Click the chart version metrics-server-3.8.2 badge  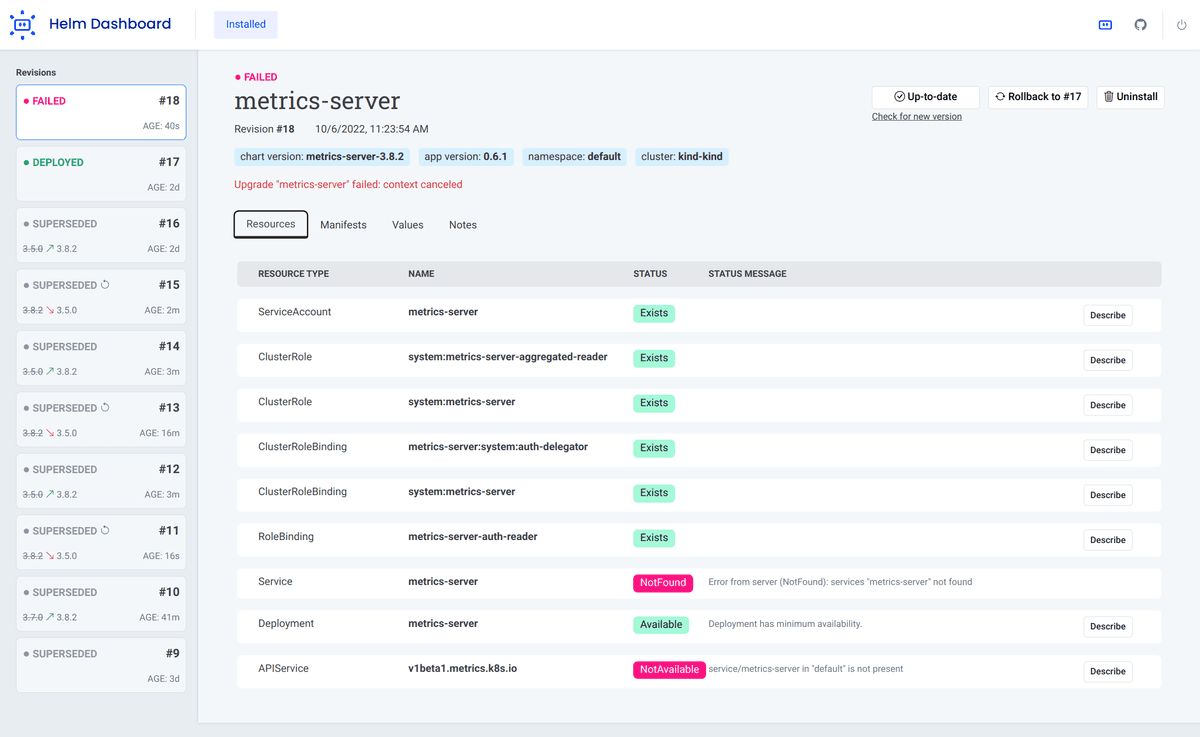(321, 157)
